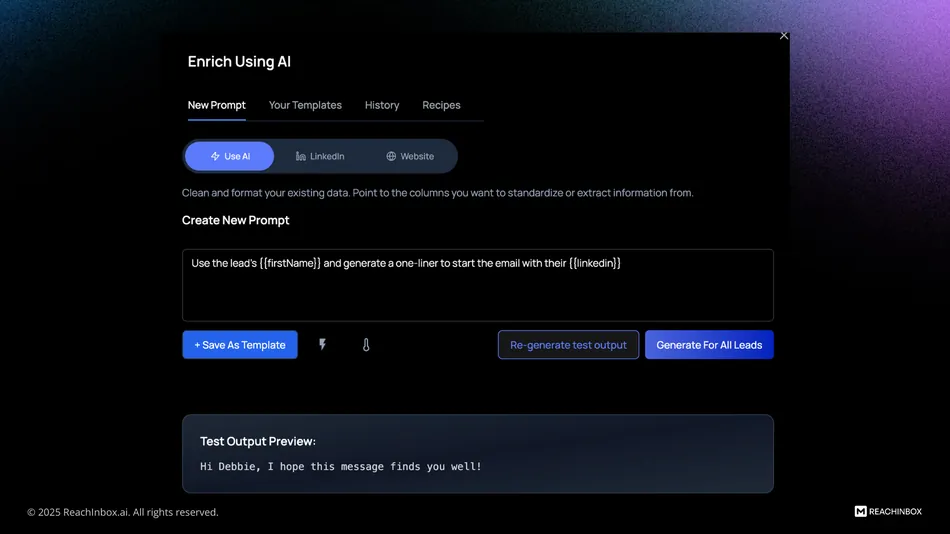Open the Your Templates tab
The width and height of the screenshot is (950, 534).
click(305, 105)
